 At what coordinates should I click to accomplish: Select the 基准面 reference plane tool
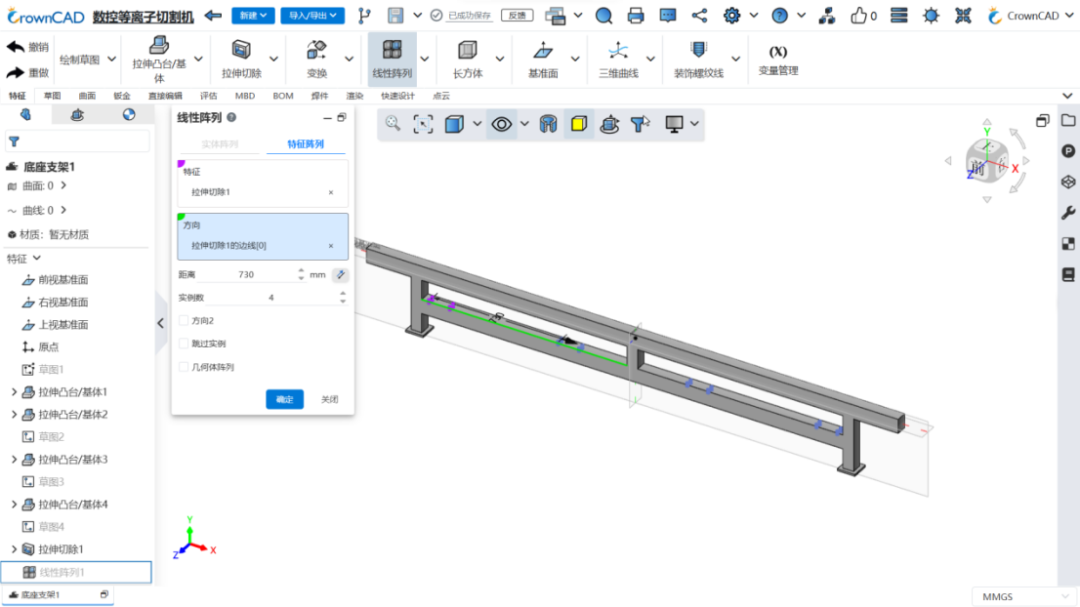tap(543, 59)
